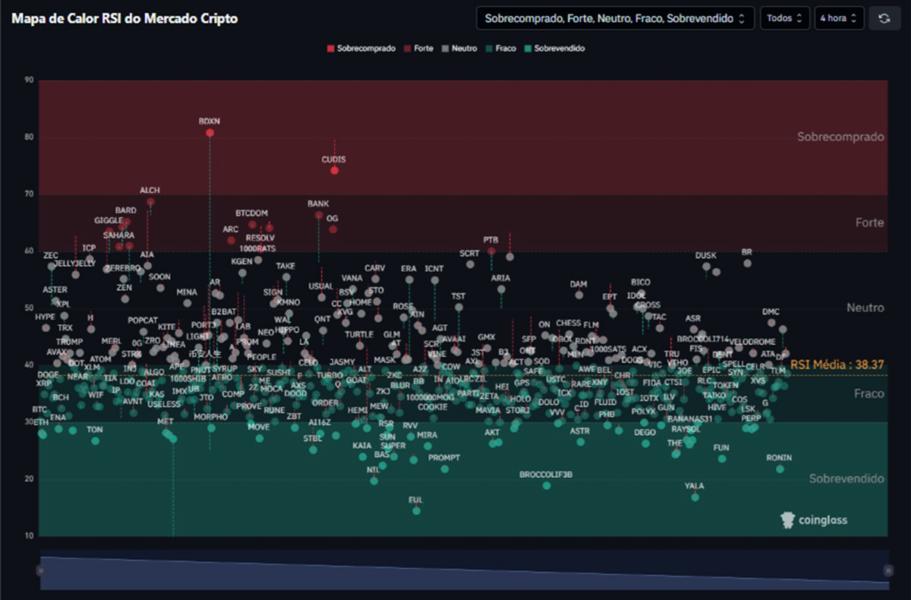Click the Mapa de Calor RSI title
911x600 pixels.
(125, 18)
